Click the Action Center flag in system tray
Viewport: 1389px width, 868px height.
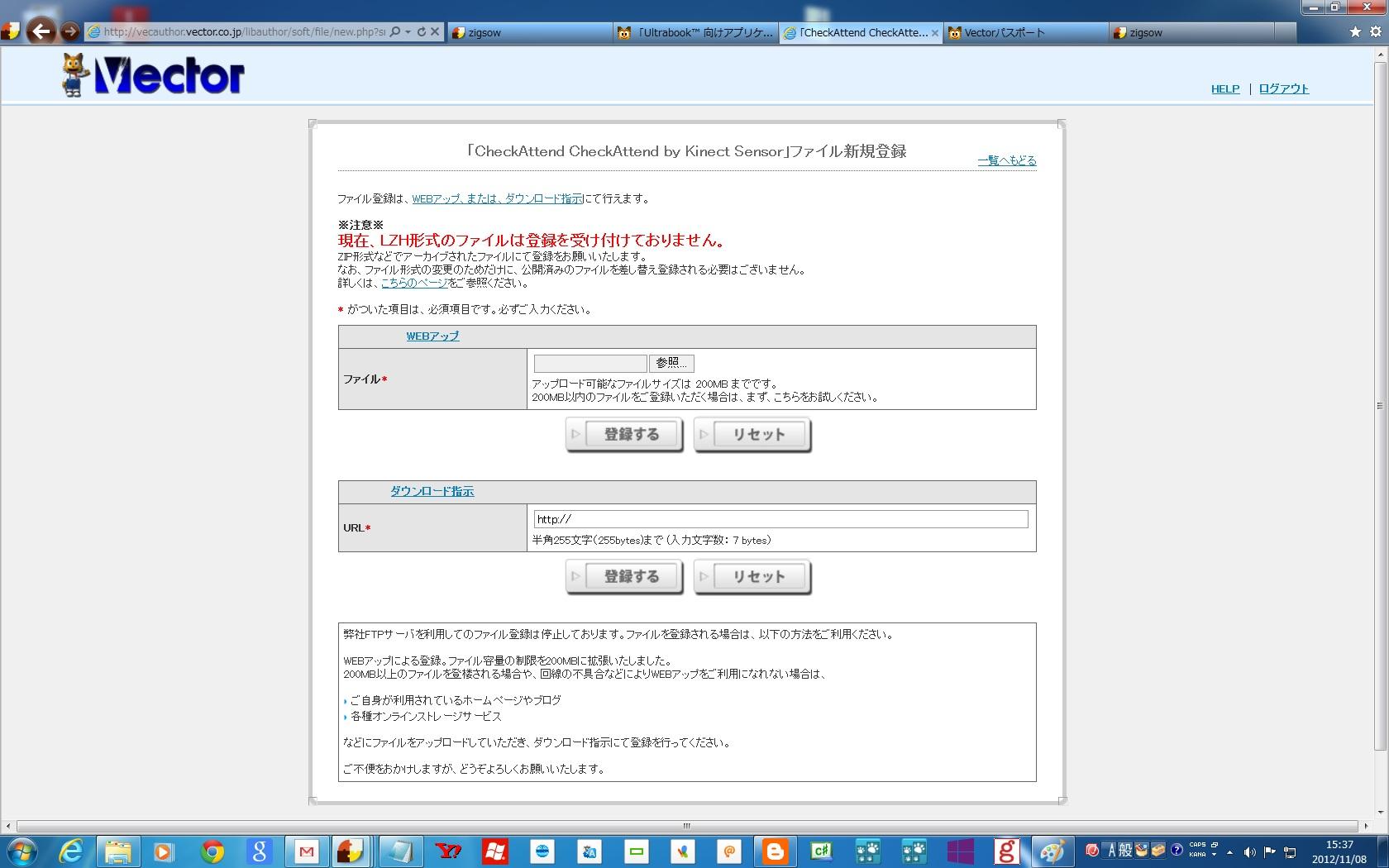tap(1270, 851)
